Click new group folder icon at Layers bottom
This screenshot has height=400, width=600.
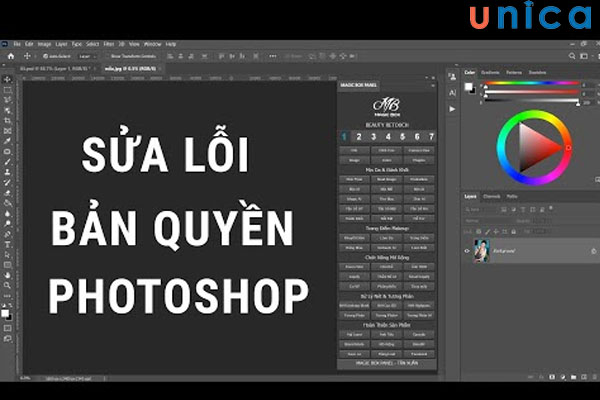coord(573,377)
